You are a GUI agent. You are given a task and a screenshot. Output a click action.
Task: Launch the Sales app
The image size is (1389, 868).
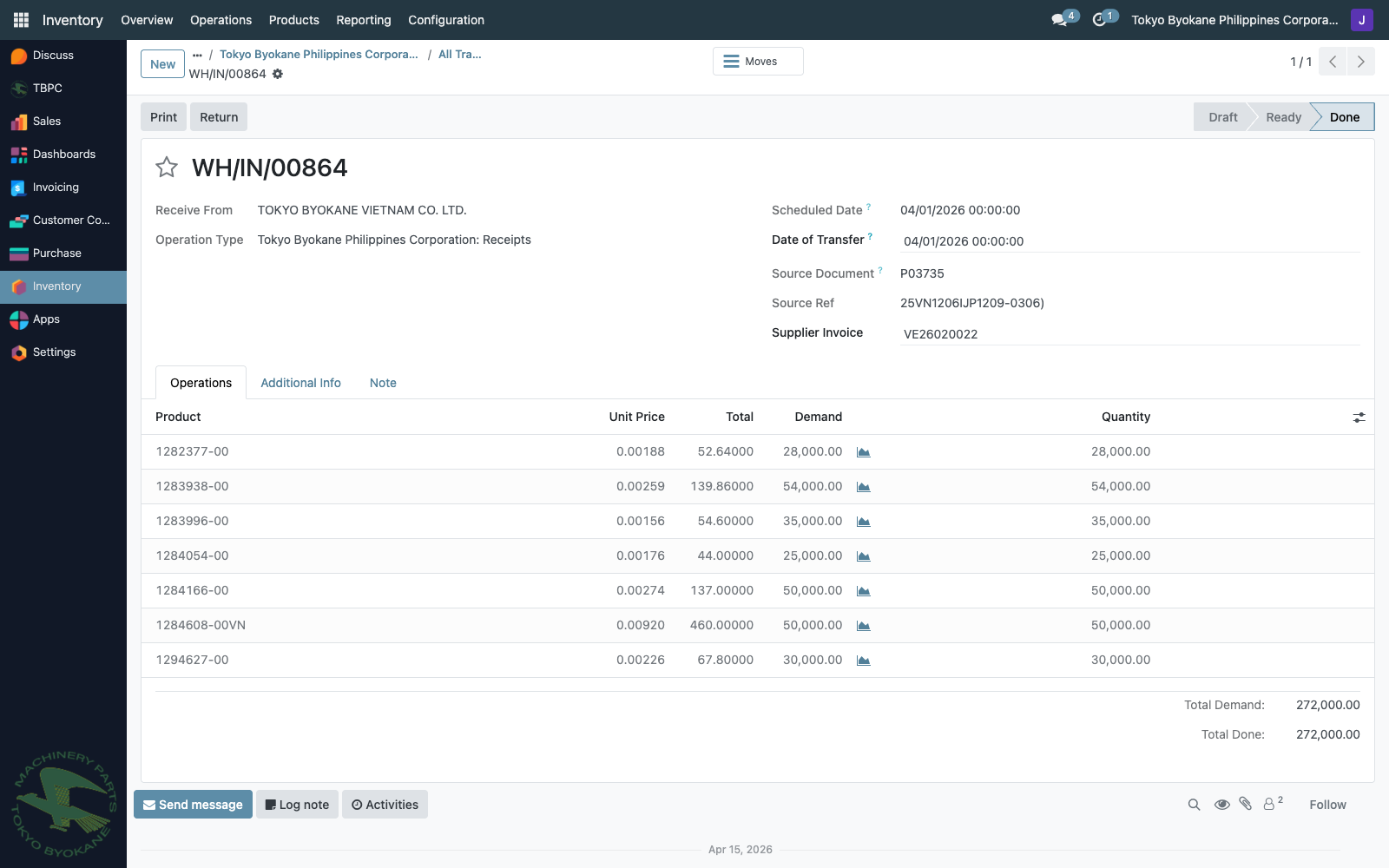tap(63, 122)
